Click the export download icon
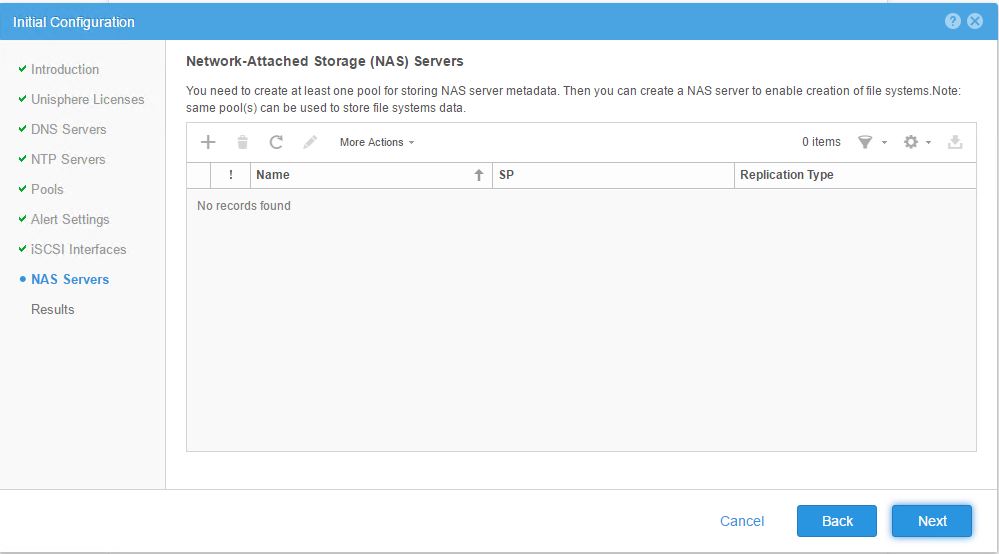The image size is (999, 554). tap(955, 142)
